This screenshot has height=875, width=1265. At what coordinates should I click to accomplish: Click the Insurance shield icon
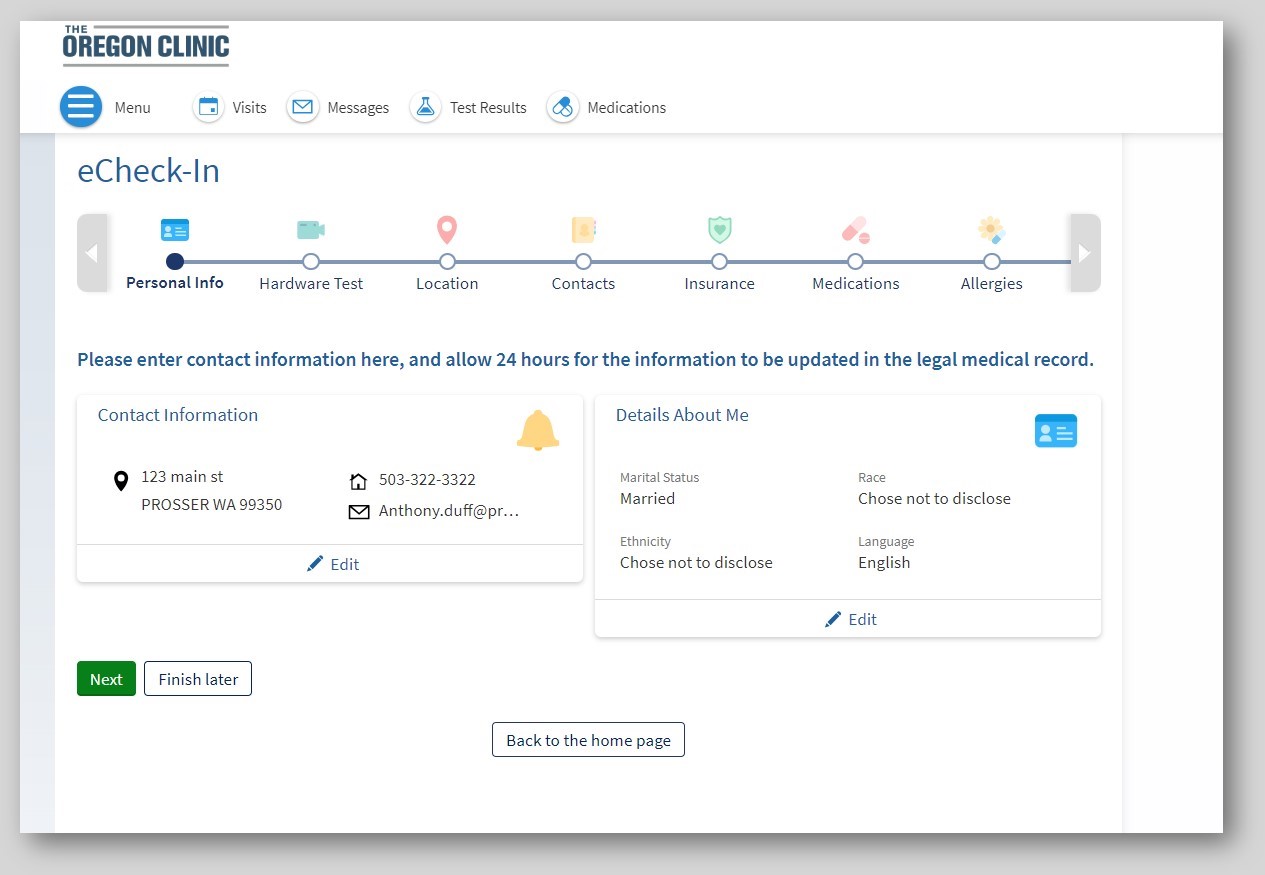tap(719, 229)
